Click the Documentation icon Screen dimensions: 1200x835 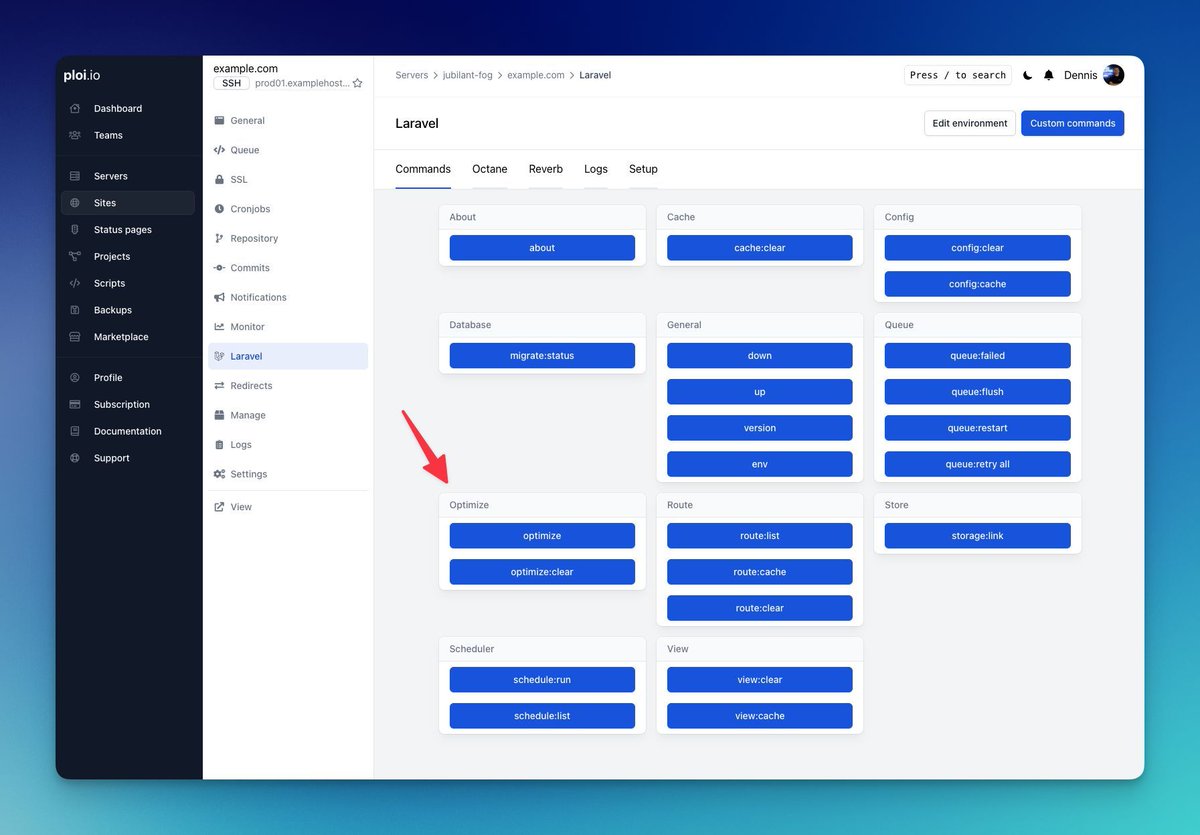(x=75, y=431)
